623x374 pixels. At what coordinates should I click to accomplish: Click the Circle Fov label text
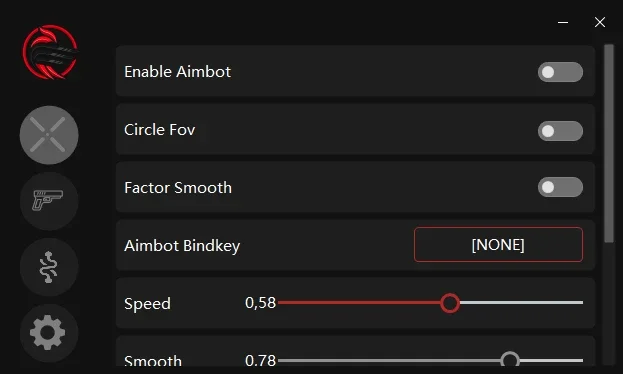(x=159, y=130)
